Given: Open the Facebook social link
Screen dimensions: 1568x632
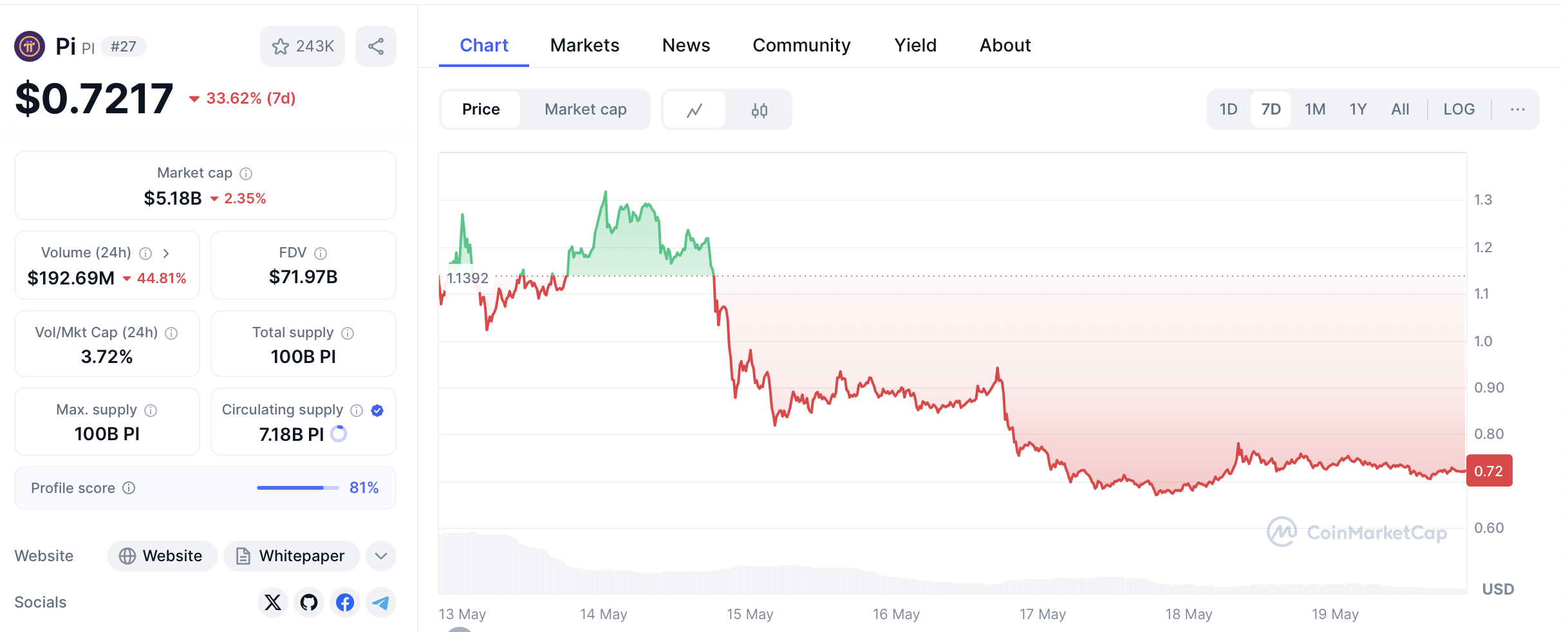Looking at the screenshot, I should [x=345, y=602].
